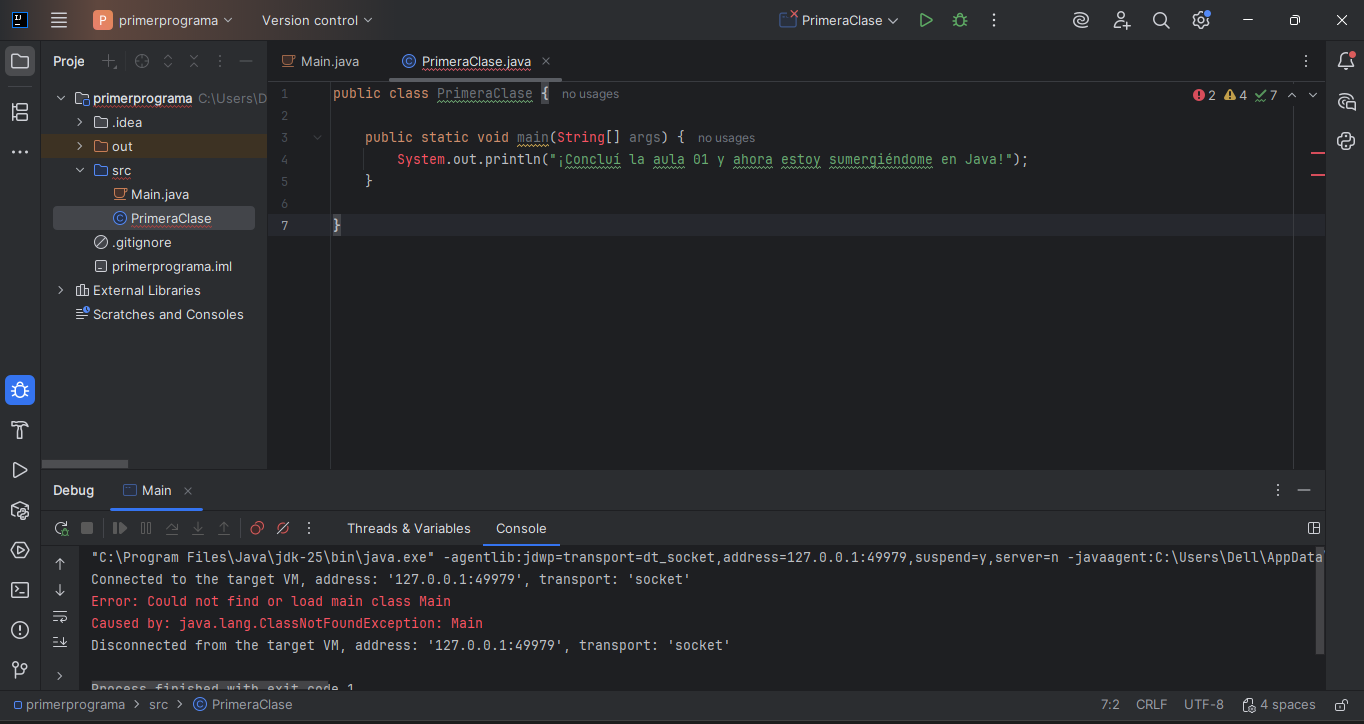The image size is (1364, 724).
Task: Switch to Threads & Variables tab
Action: tap(408, 528)
